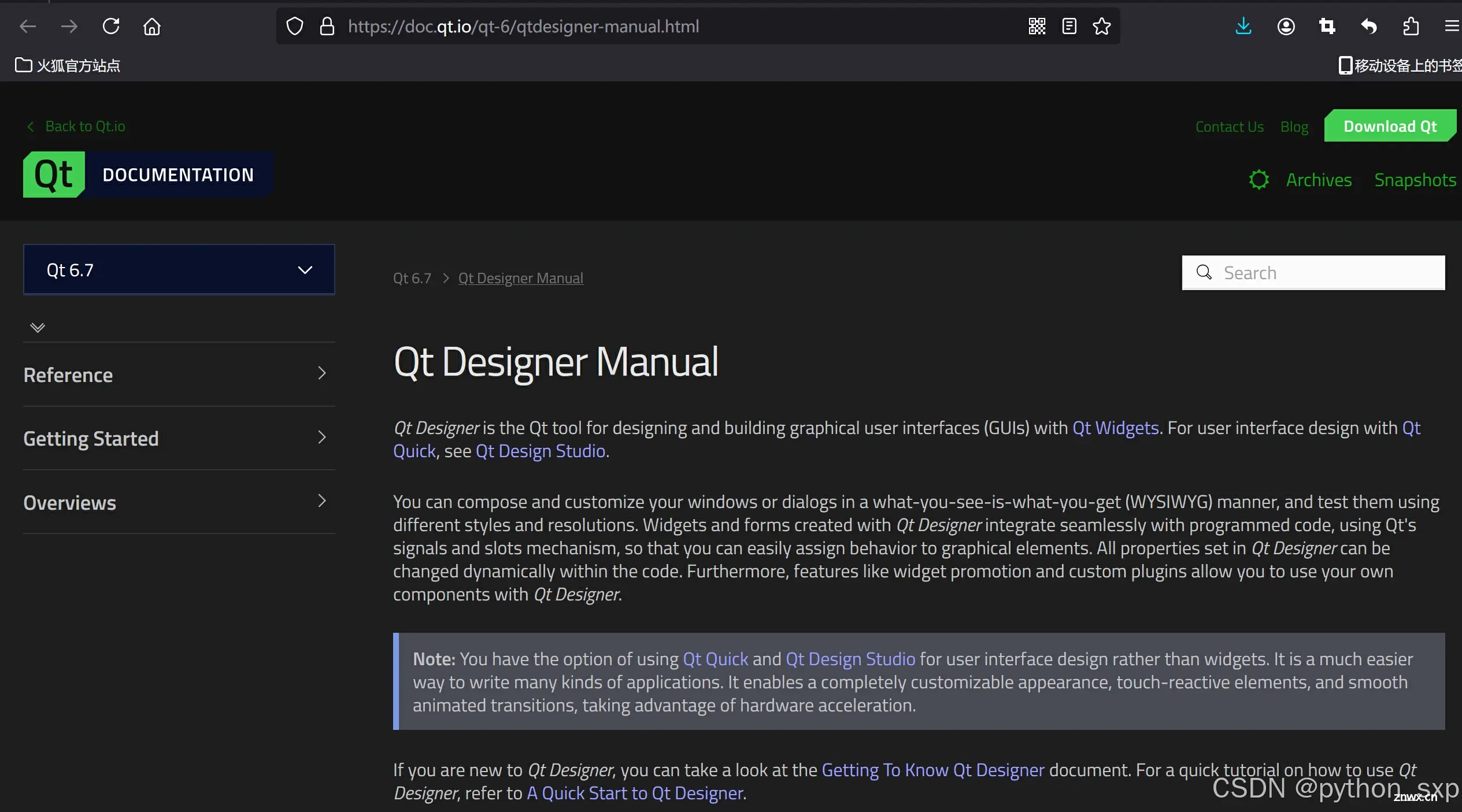1462x812 pixels.
Task: Open the downloads panel
Action: click(1243, 26)
